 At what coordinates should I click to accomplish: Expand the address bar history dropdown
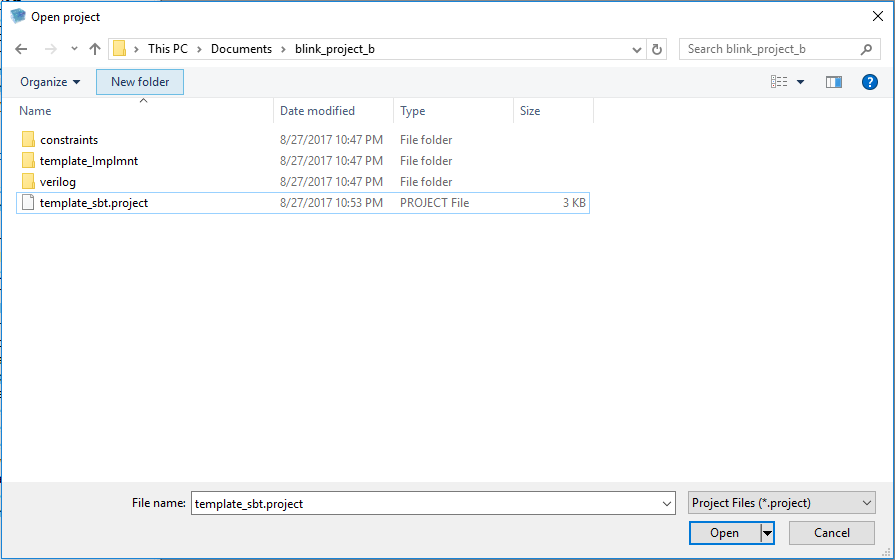(638, 49)
